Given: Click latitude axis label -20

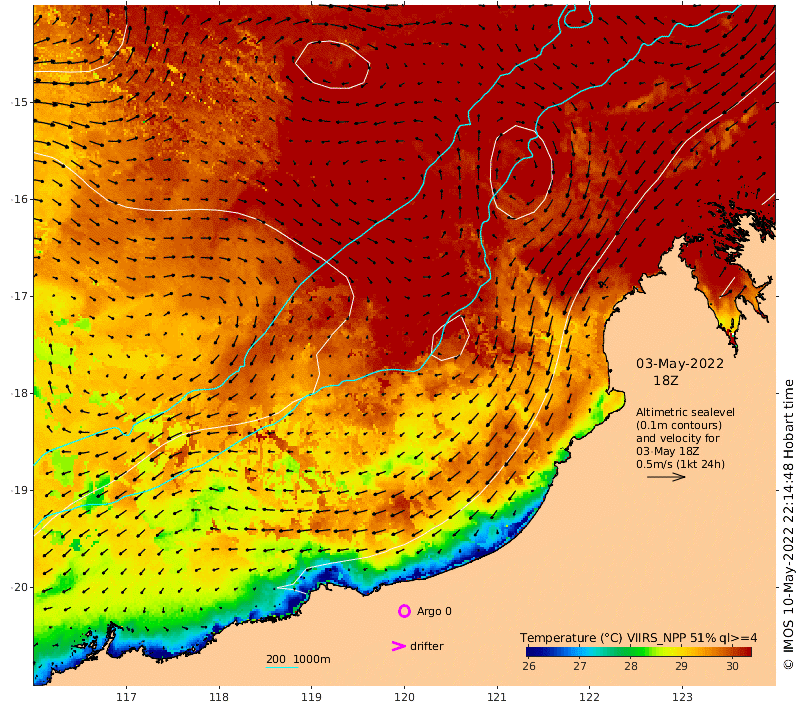Looking at the screenshot, I should tap(19, 587).
